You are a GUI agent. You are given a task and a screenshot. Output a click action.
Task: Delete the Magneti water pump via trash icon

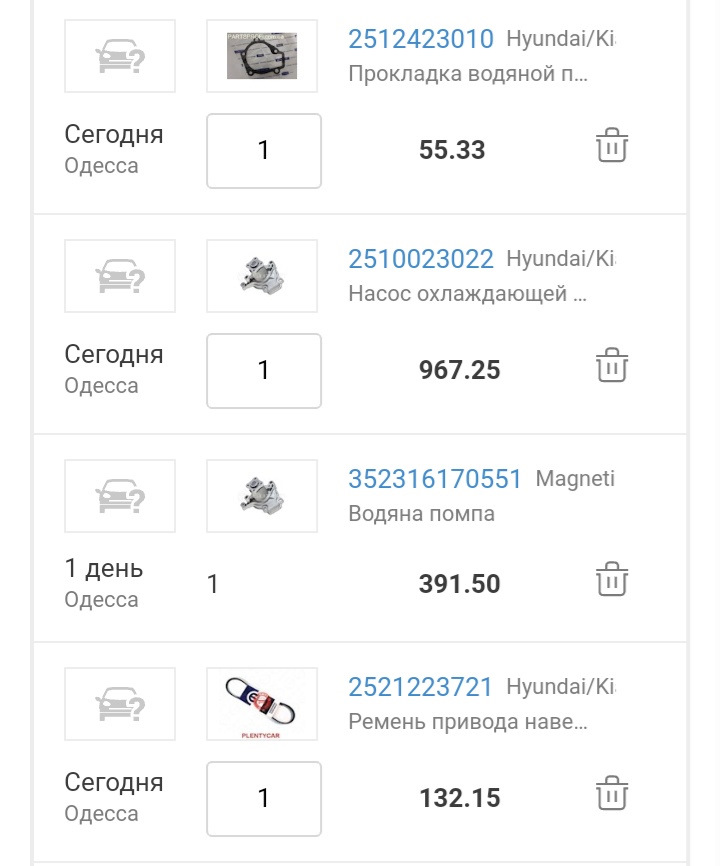coord(611,579)
